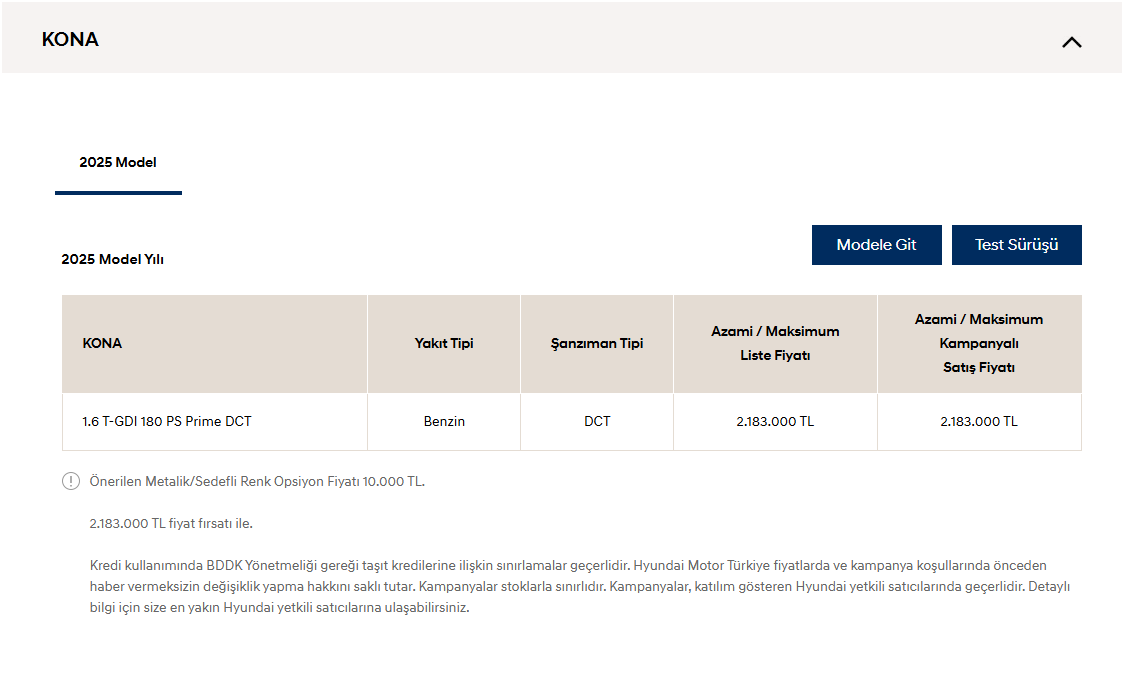
Task: Click the Kampanyalı Satış Fiyatı header
Action: click(979, 344)
